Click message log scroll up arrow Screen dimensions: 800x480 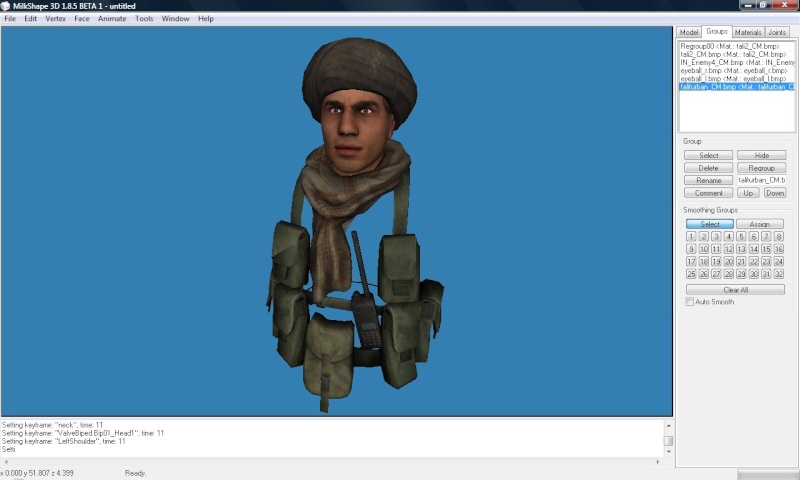tap(668, 425)
